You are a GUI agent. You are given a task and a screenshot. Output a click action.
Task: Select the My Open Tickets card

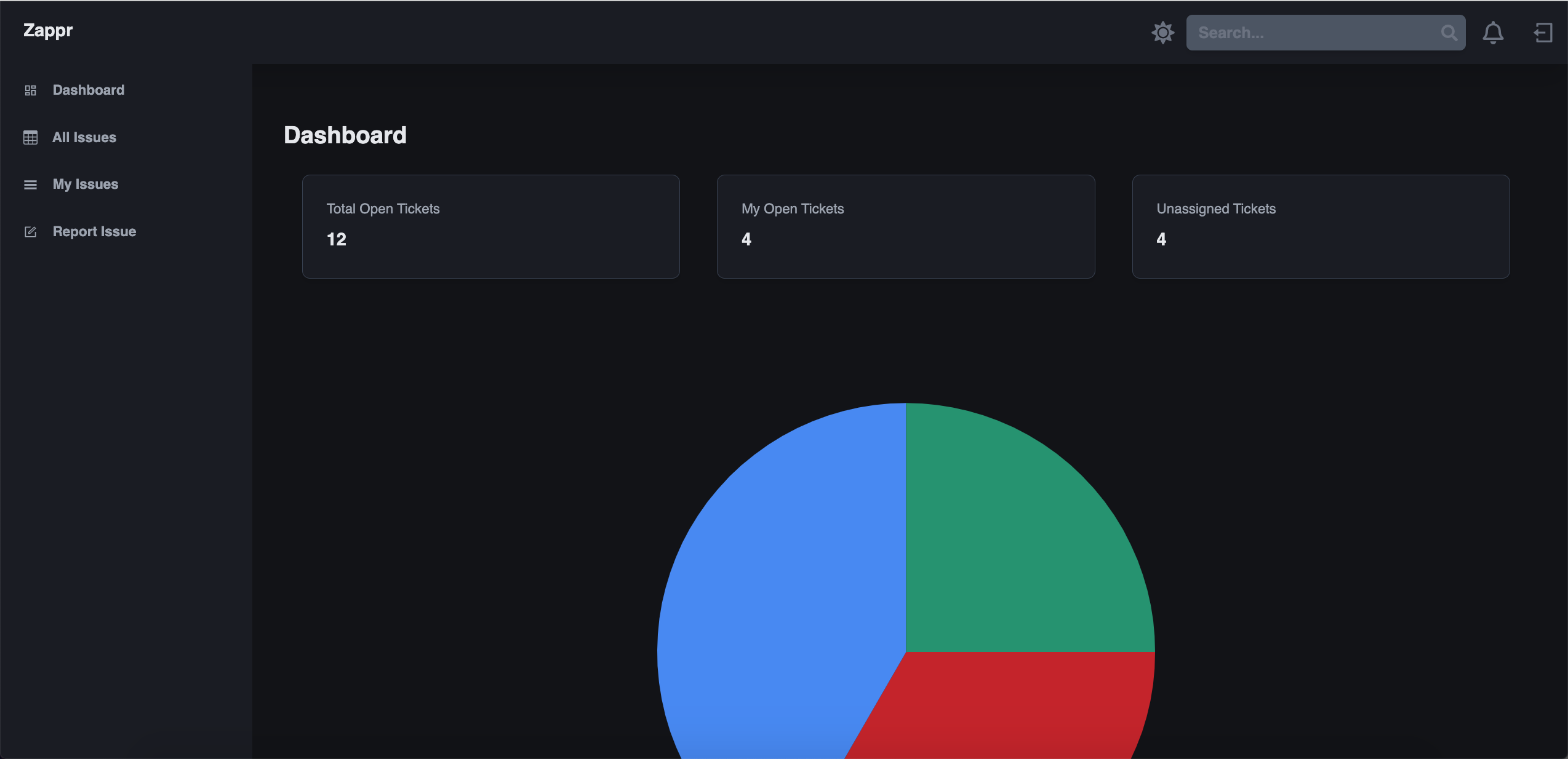[905, 226]
